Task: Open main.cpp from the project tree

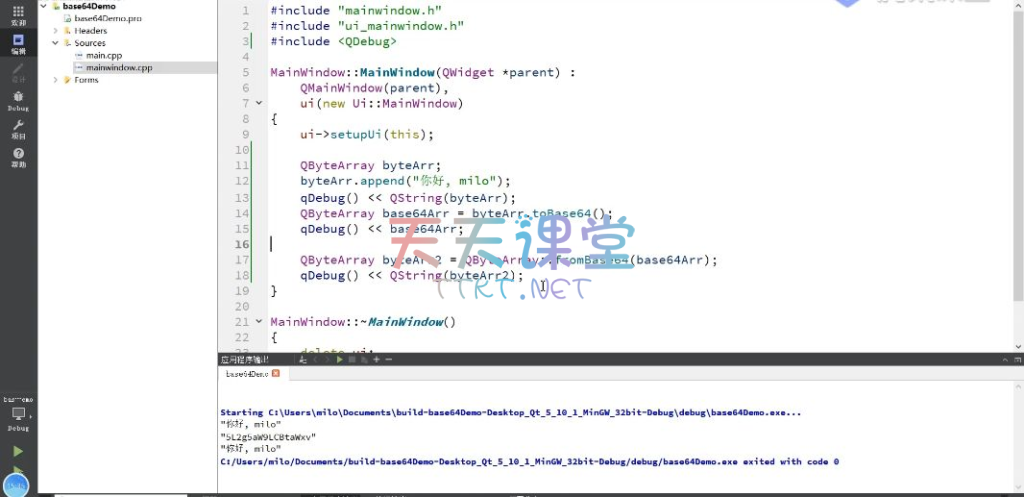Action: pos(103,55)
